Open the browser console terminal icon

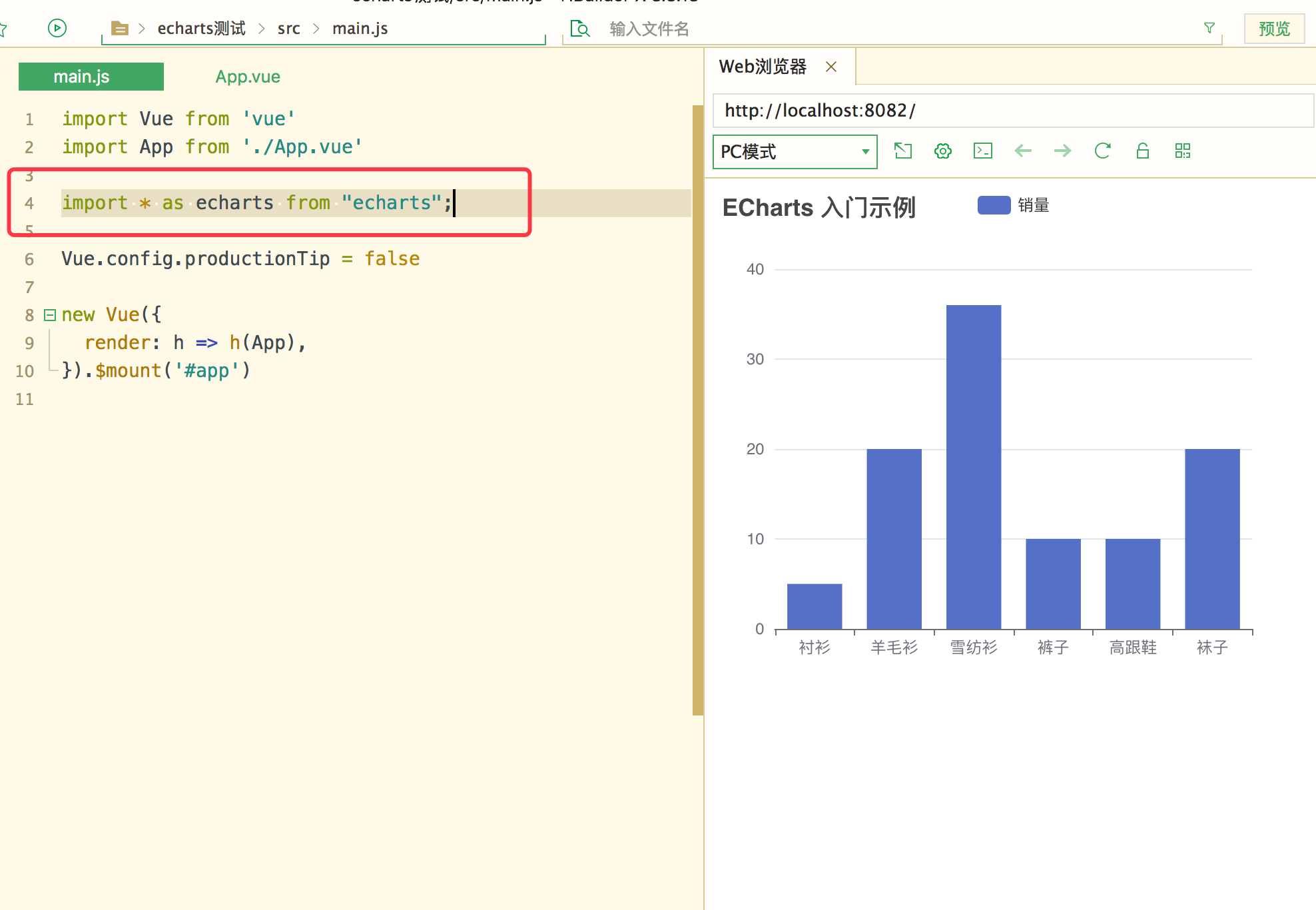pyautogui.click(x=983, y=151)
